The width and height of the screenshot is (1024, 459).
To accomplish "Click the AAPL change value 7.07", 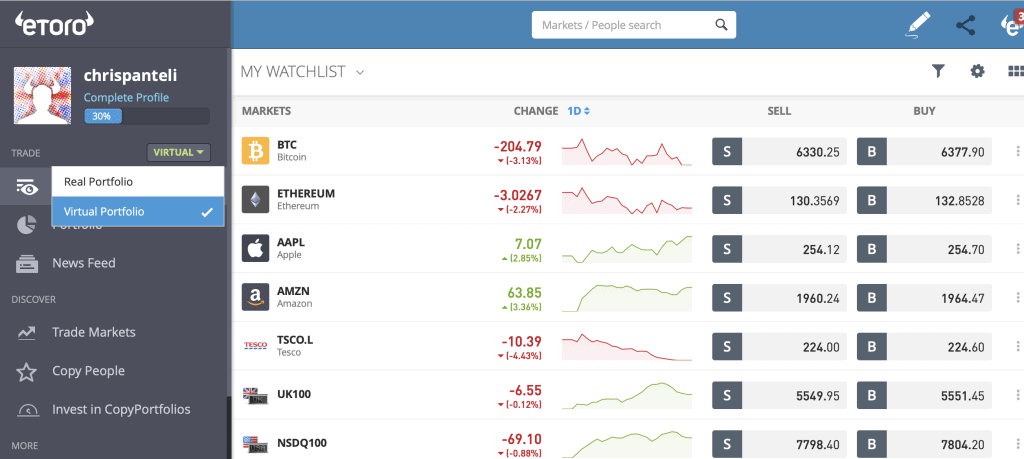I will click(x=528, y=244).
